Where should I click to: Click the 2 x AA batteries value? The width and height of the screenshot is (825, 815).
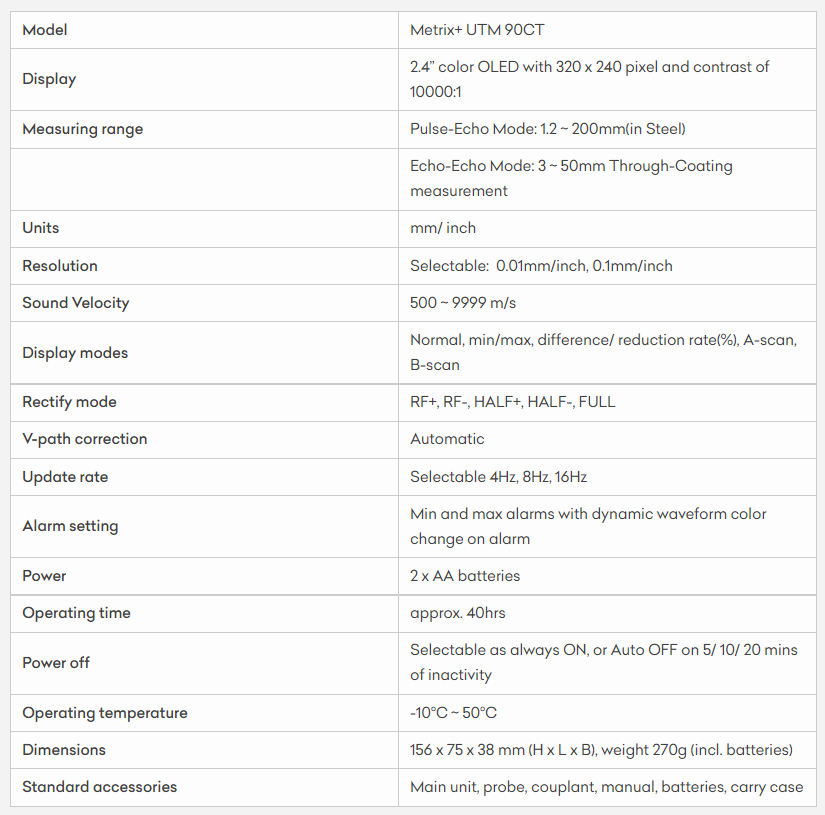click(x=465, y=576)
